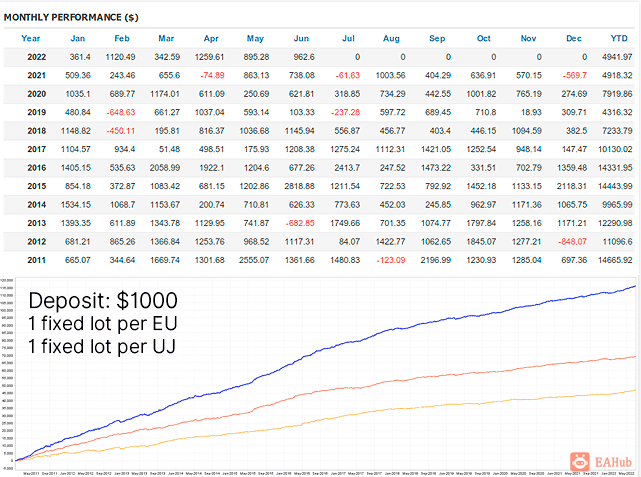The width and height of the screenshot is (641, 477).
Task: Click negative August 2011 value -123.09
Action: click(x=391, y=260)
